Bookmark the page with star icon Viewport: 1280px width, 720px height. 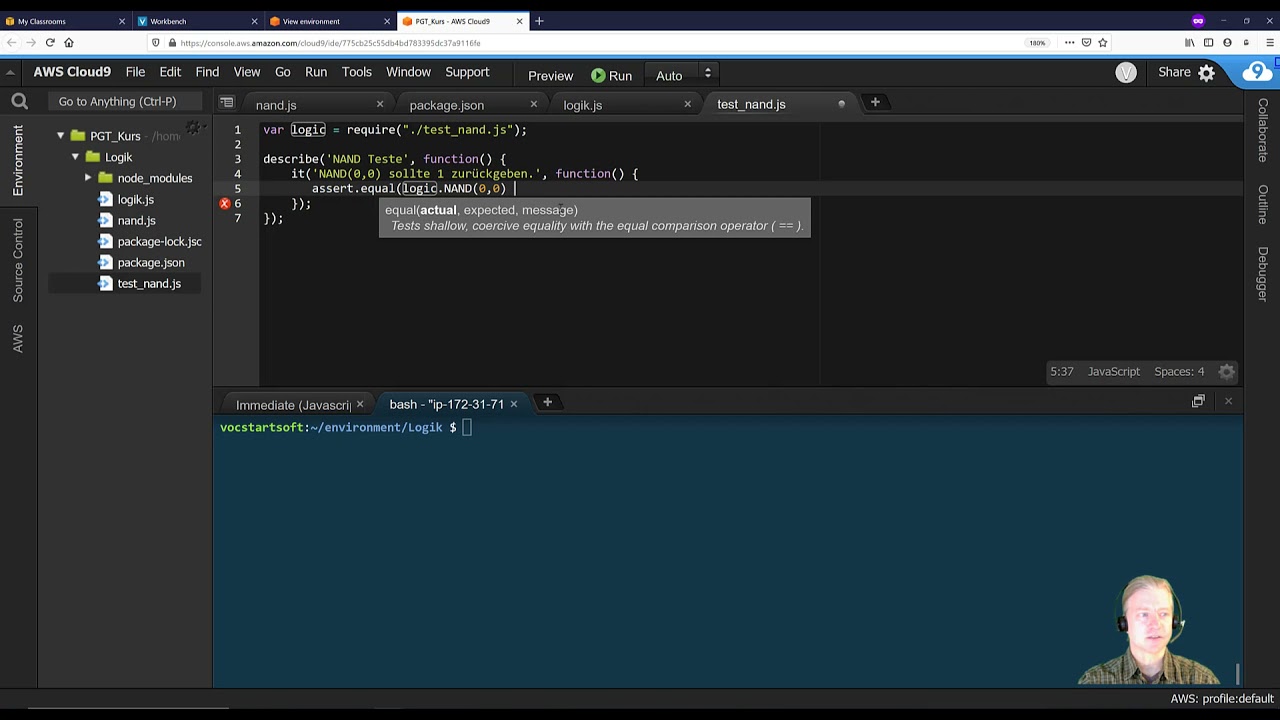[1103, 43]
